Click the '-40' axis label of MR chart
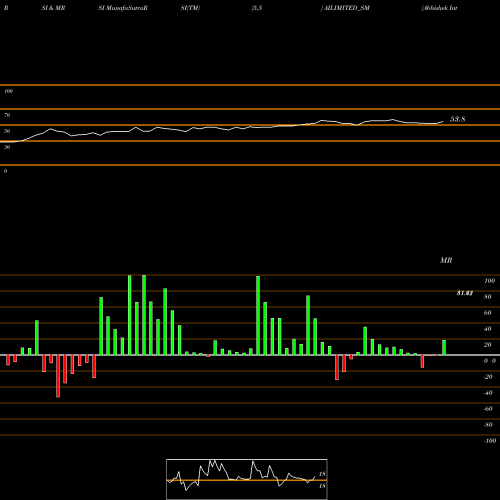 (488, 393)
